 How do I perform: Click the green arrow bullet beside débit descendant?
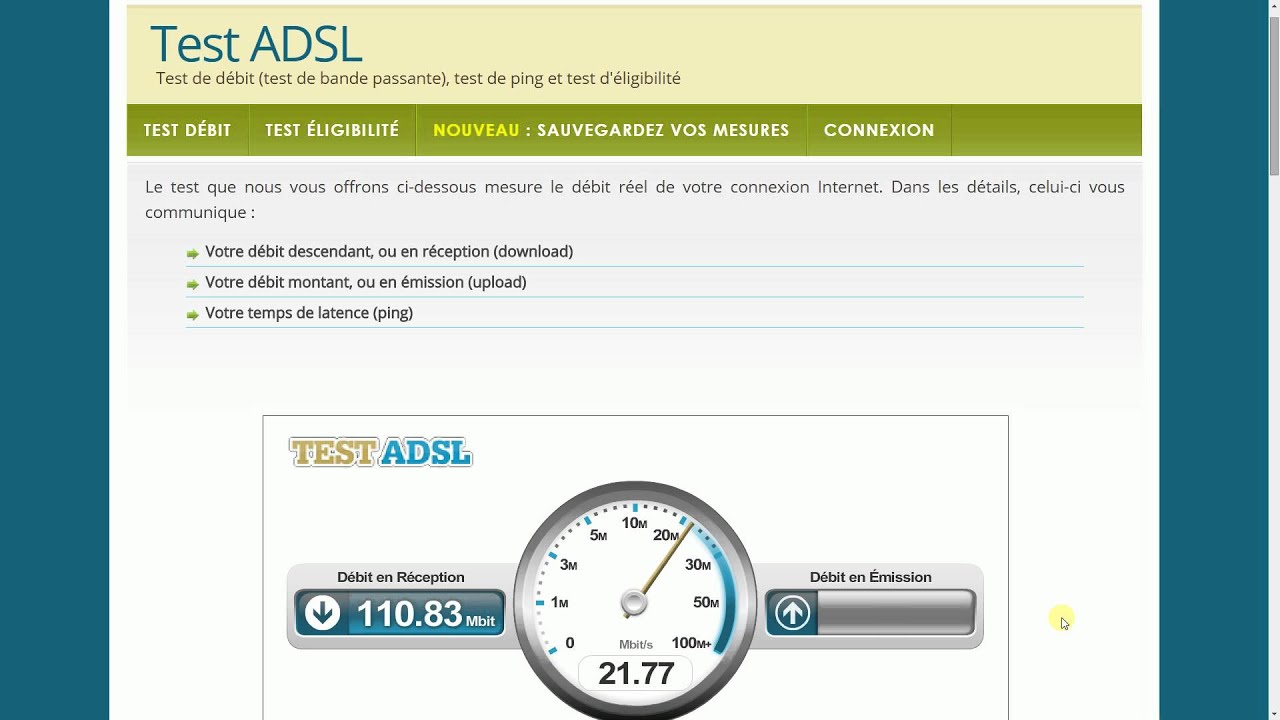[192, 253]
